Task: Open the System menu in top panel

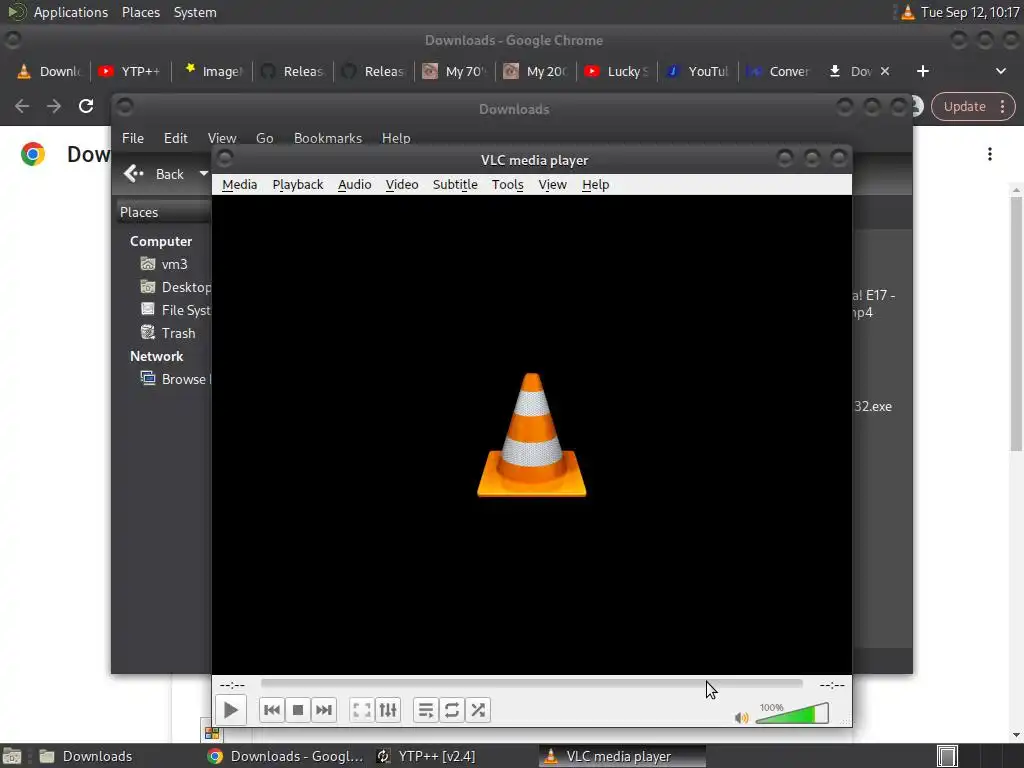Action: pyautogui.click(x=195, y=12)
